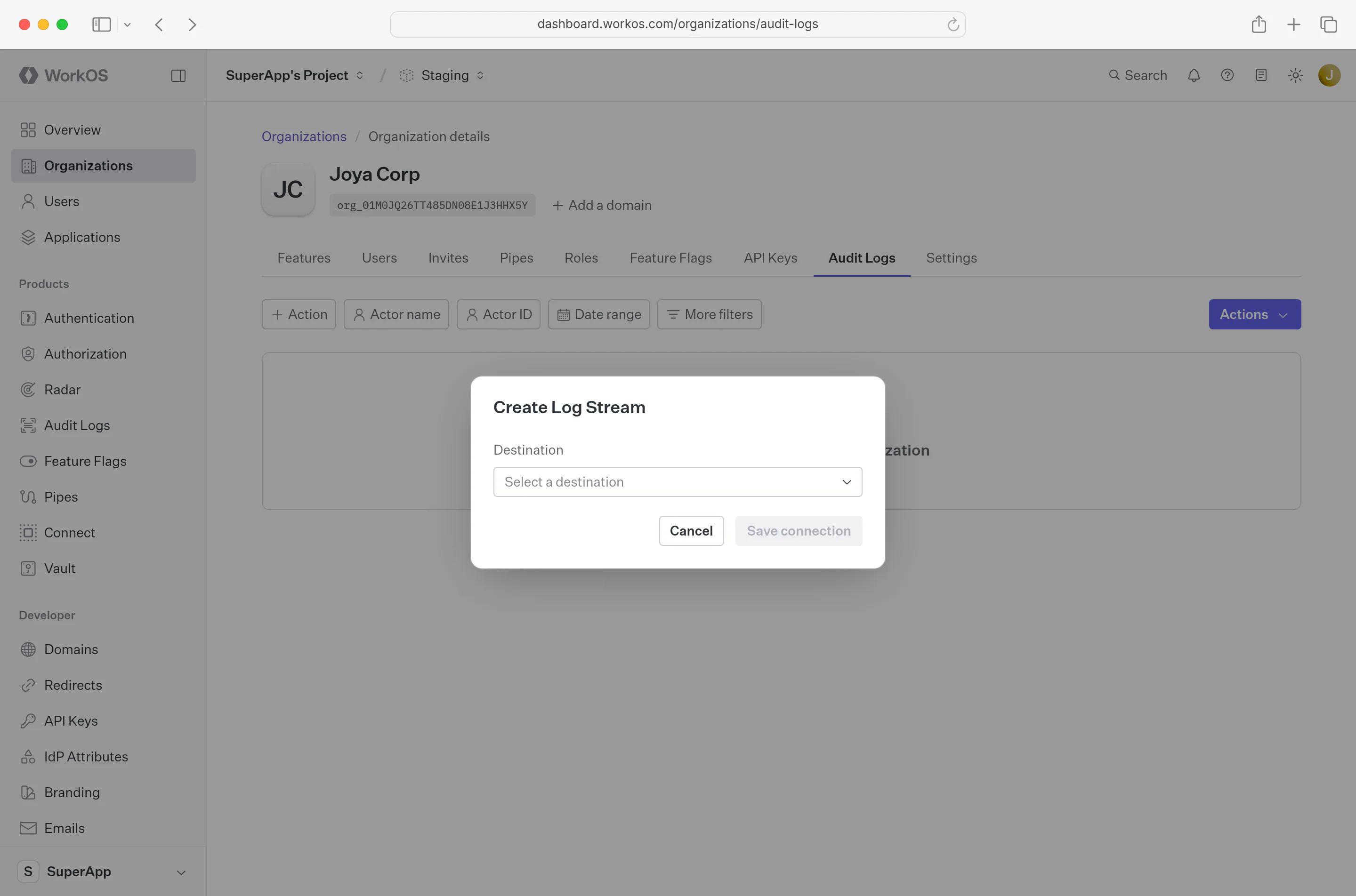1356x896 pixels.
Task: Follow the Organizations breadcrumb link
Action: [x=304, y=136]
